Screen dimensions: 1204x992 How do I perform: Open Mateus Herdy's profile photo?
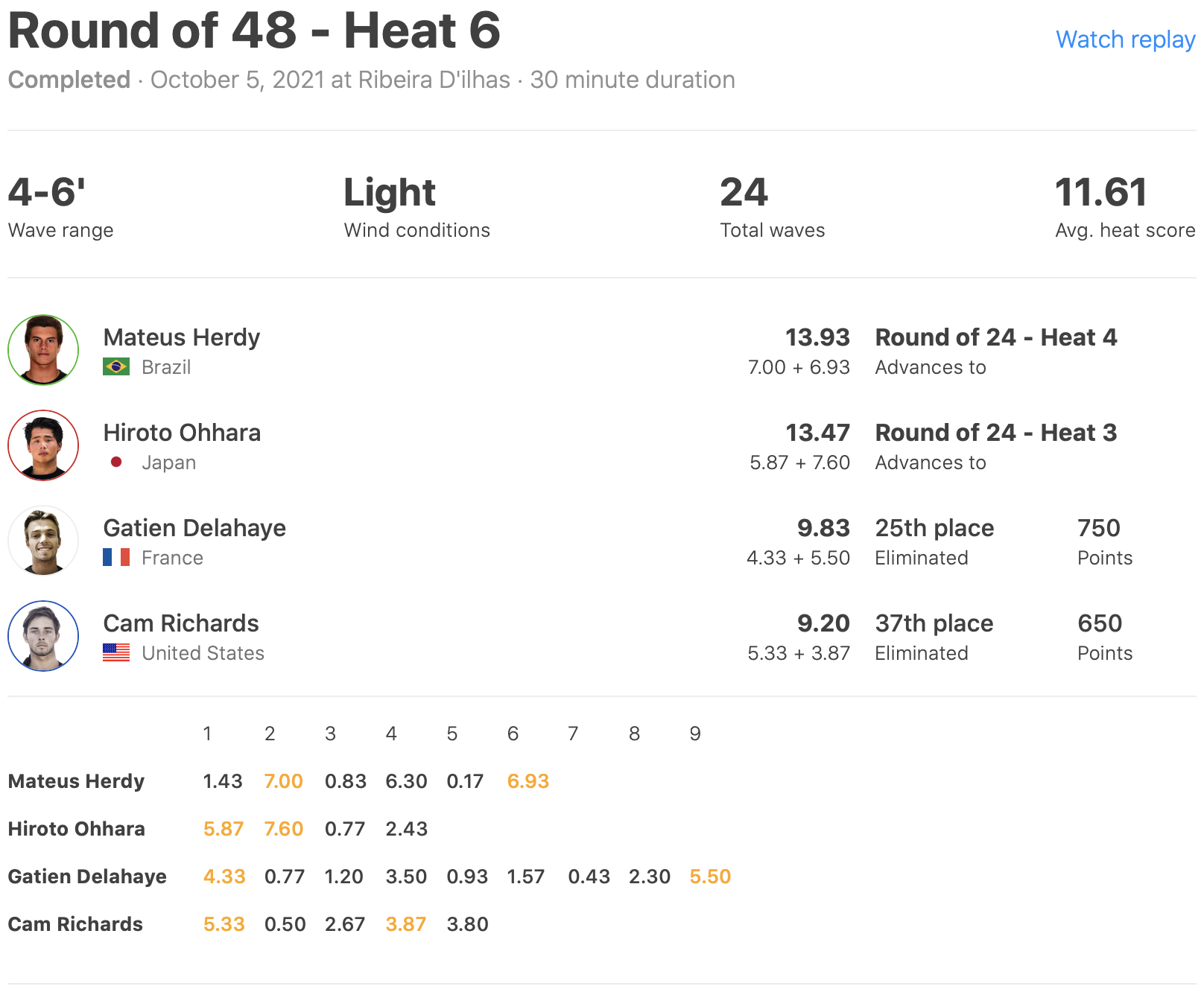point(43,350)
